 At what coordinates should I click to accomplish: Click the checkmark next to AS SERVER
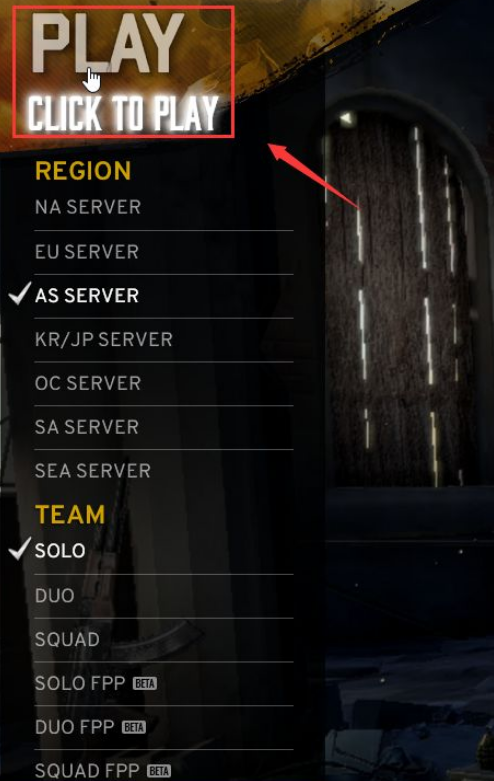(19, 293)
